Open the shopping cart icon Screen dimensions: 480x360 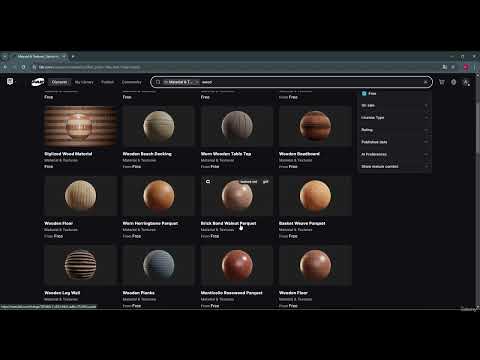[x=442, y=82]
